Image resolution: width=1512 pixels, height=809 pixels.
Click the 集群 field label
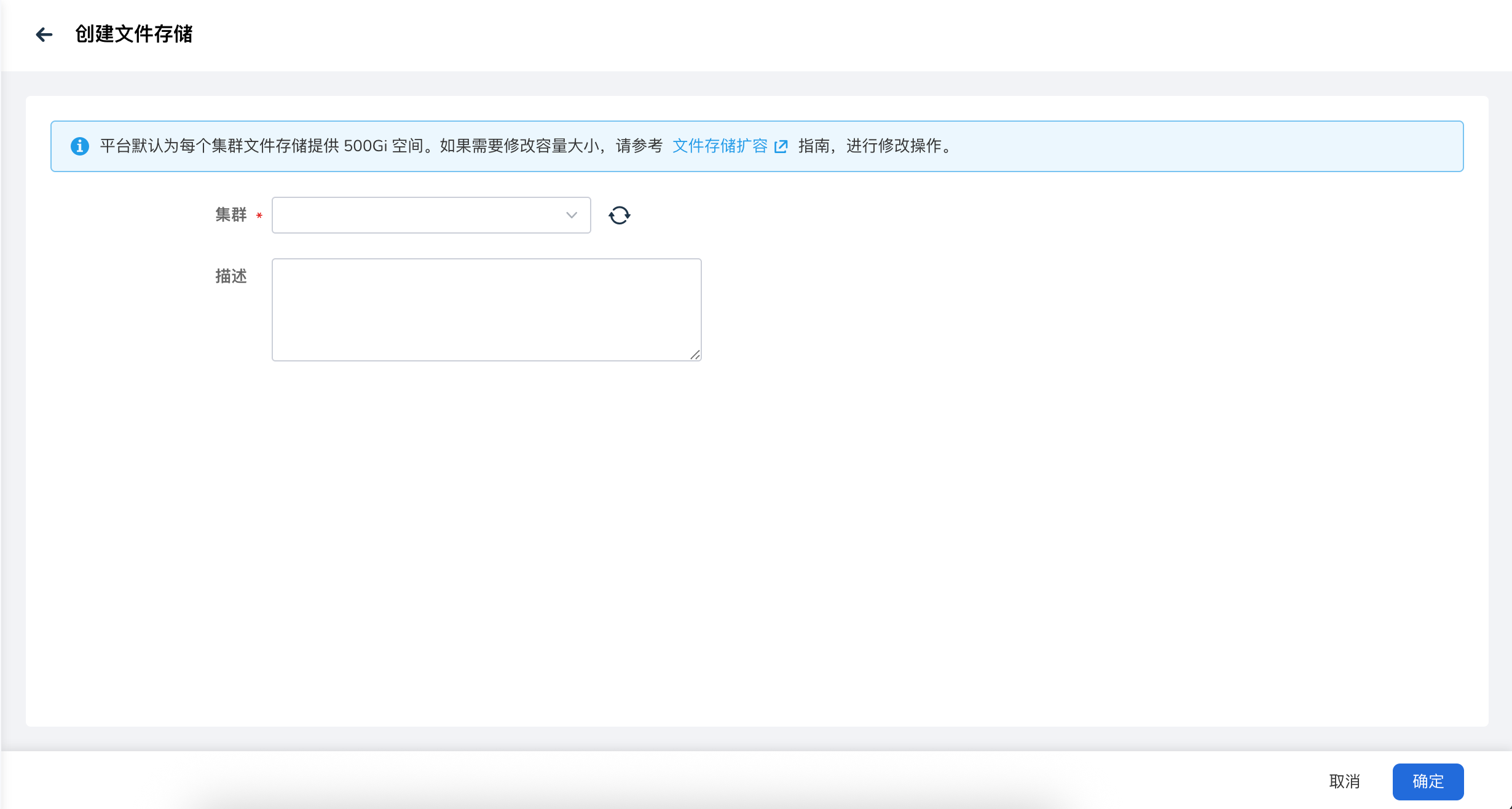pos(230,215)
